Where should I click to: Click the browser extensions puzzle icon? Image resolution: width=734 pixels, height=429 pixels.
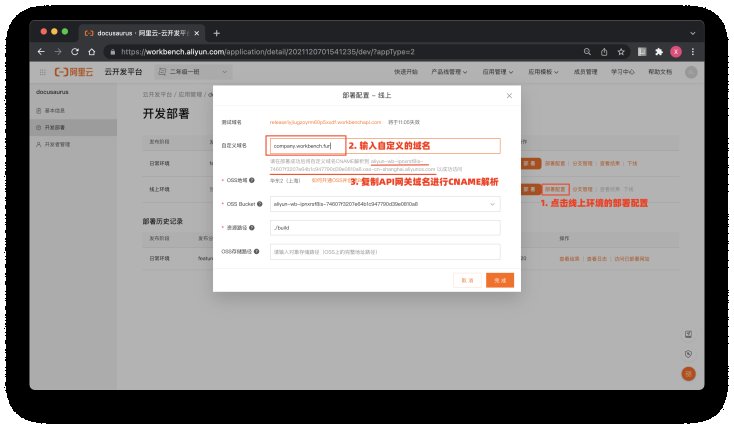tap(658, 51)
